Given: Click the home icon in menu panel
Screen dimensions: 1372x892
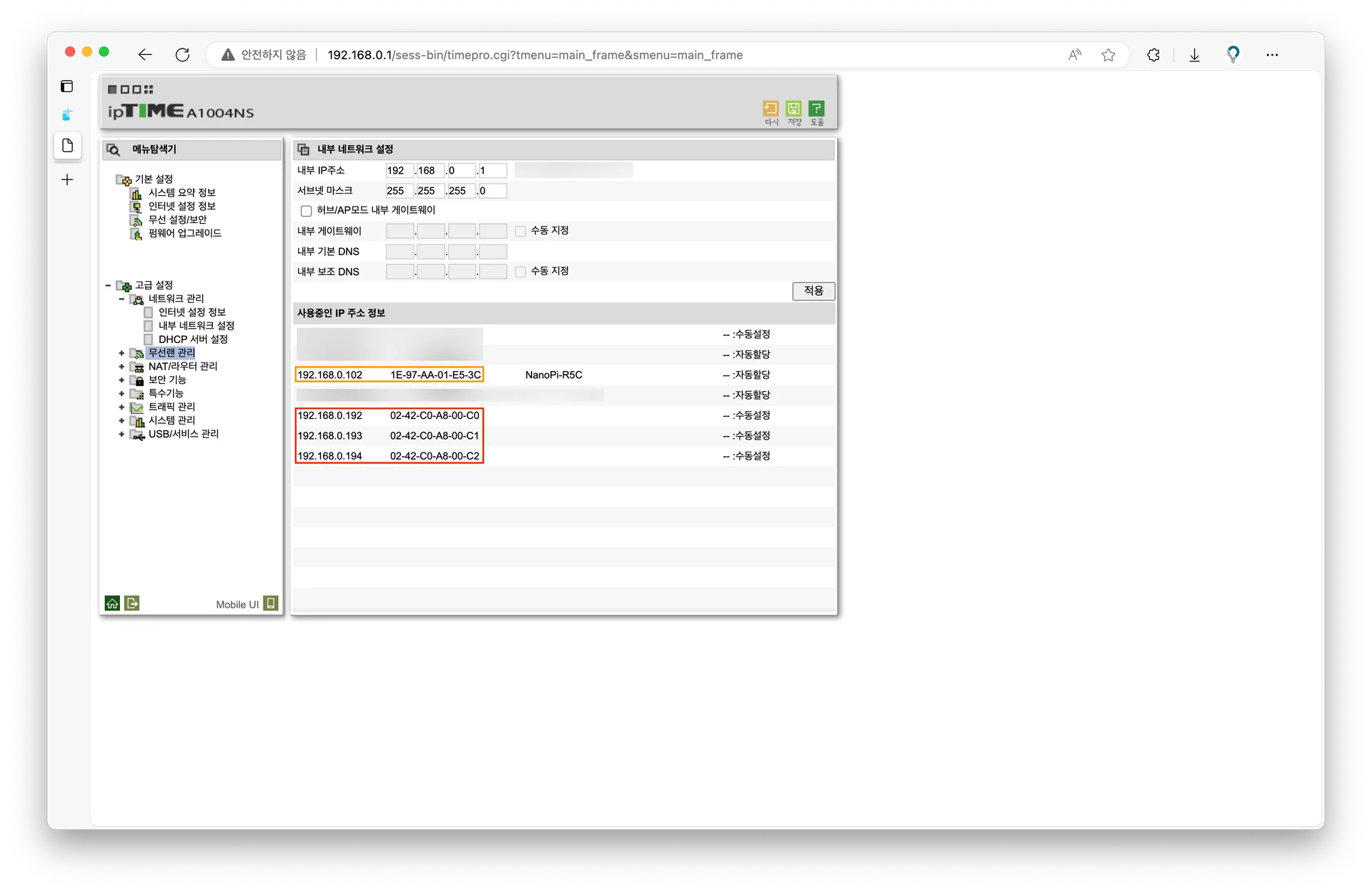Looking at the screenshot, I should coord(112,603).
